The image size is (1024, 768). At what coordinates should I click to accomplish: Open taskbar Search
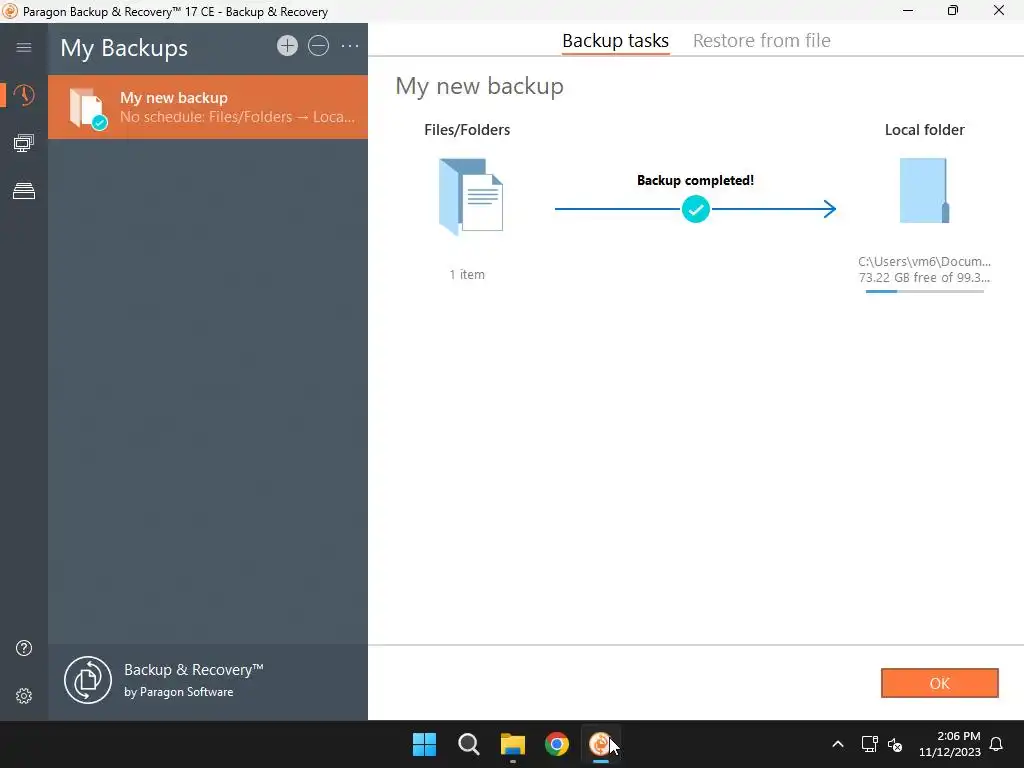tap(468, 744)
